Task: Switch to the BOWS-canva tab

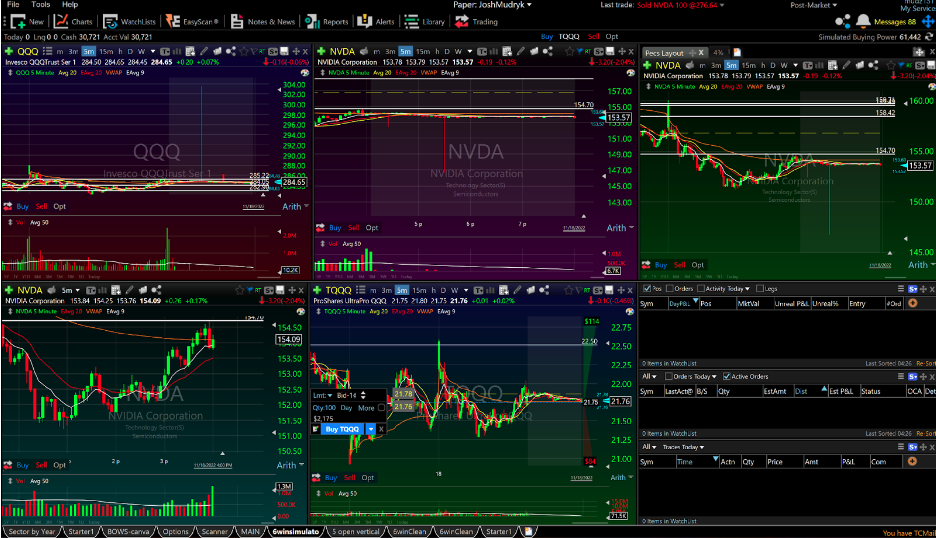Action: 128,531
